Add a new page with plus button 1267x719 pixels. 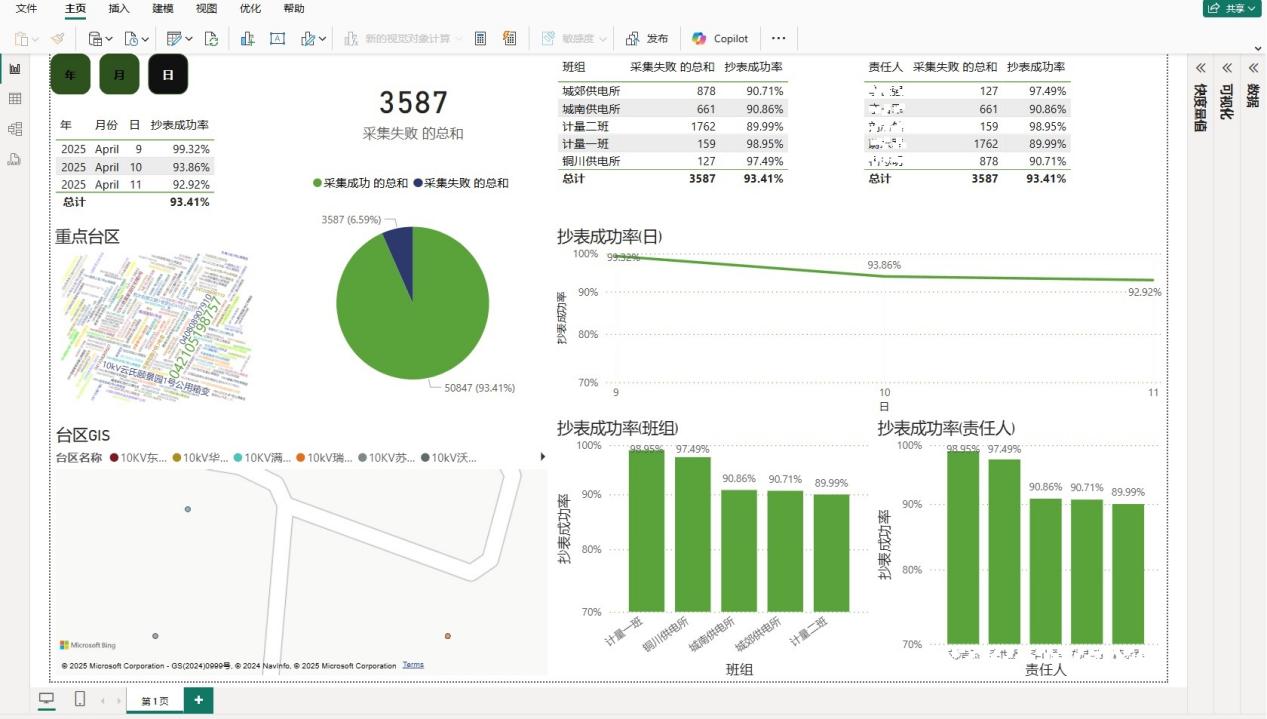click(x=199, y=700)
